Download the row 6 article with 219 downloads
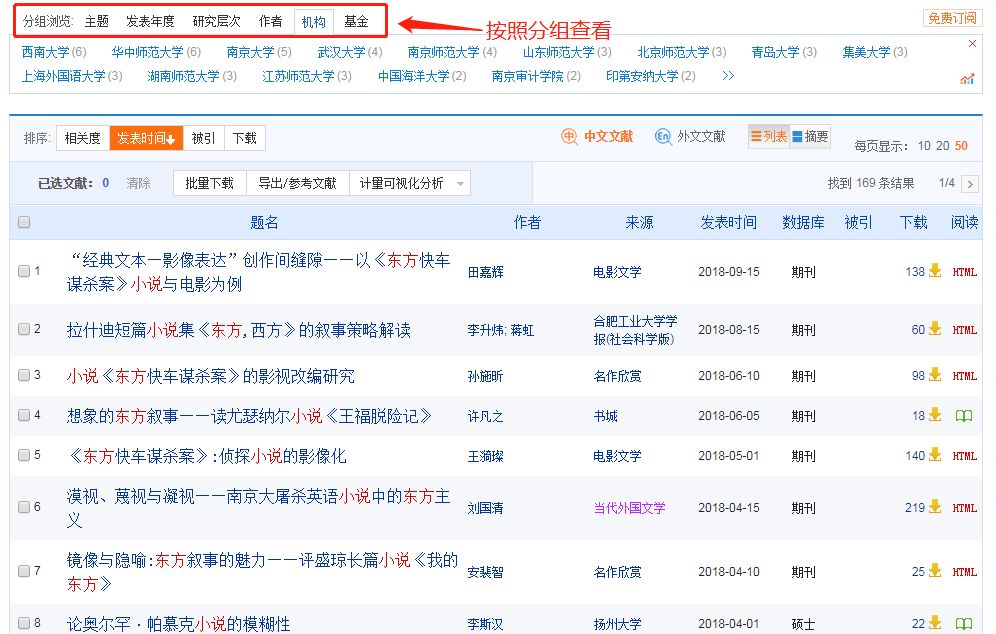Image resolution: width=996 pixels, height=634 pixels. point(934,508)
